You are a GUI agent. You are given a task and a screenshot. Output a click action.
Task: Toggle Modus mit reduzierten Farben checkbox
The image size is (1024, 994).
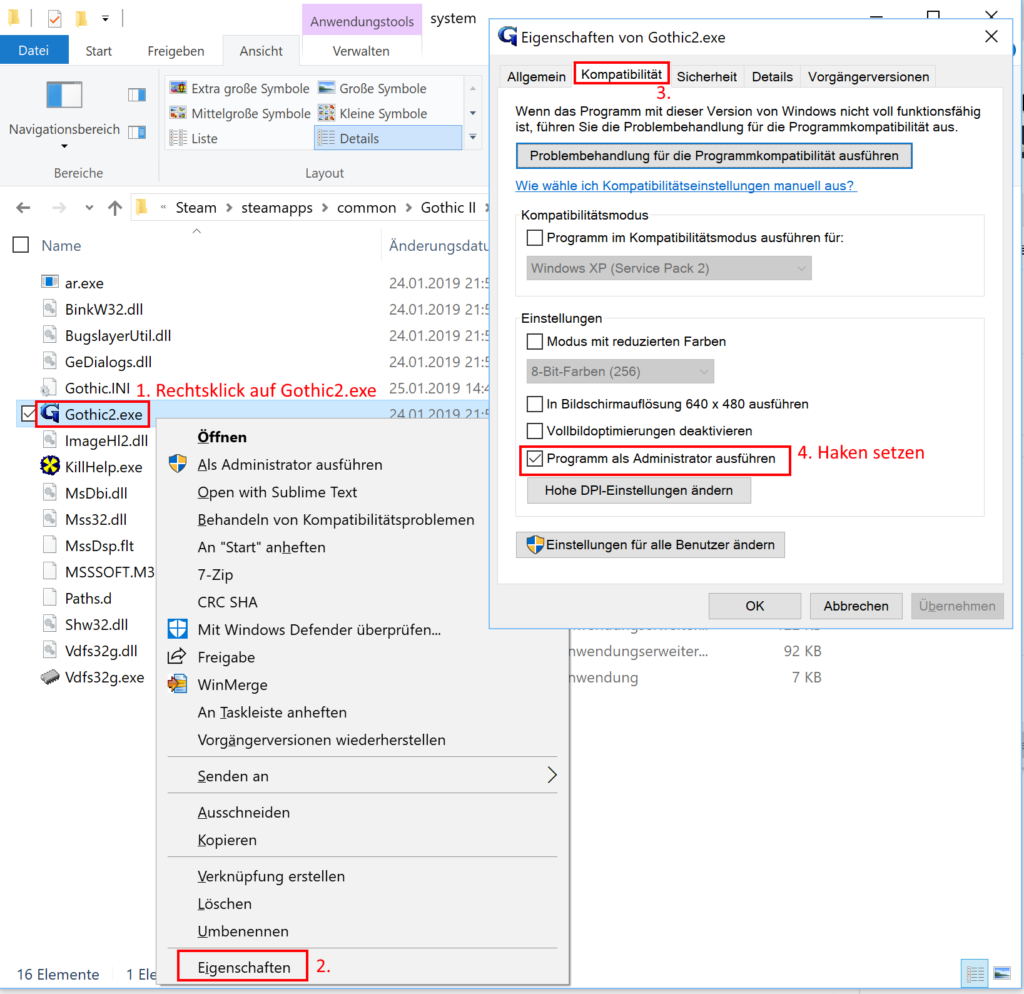pos(535,342)
